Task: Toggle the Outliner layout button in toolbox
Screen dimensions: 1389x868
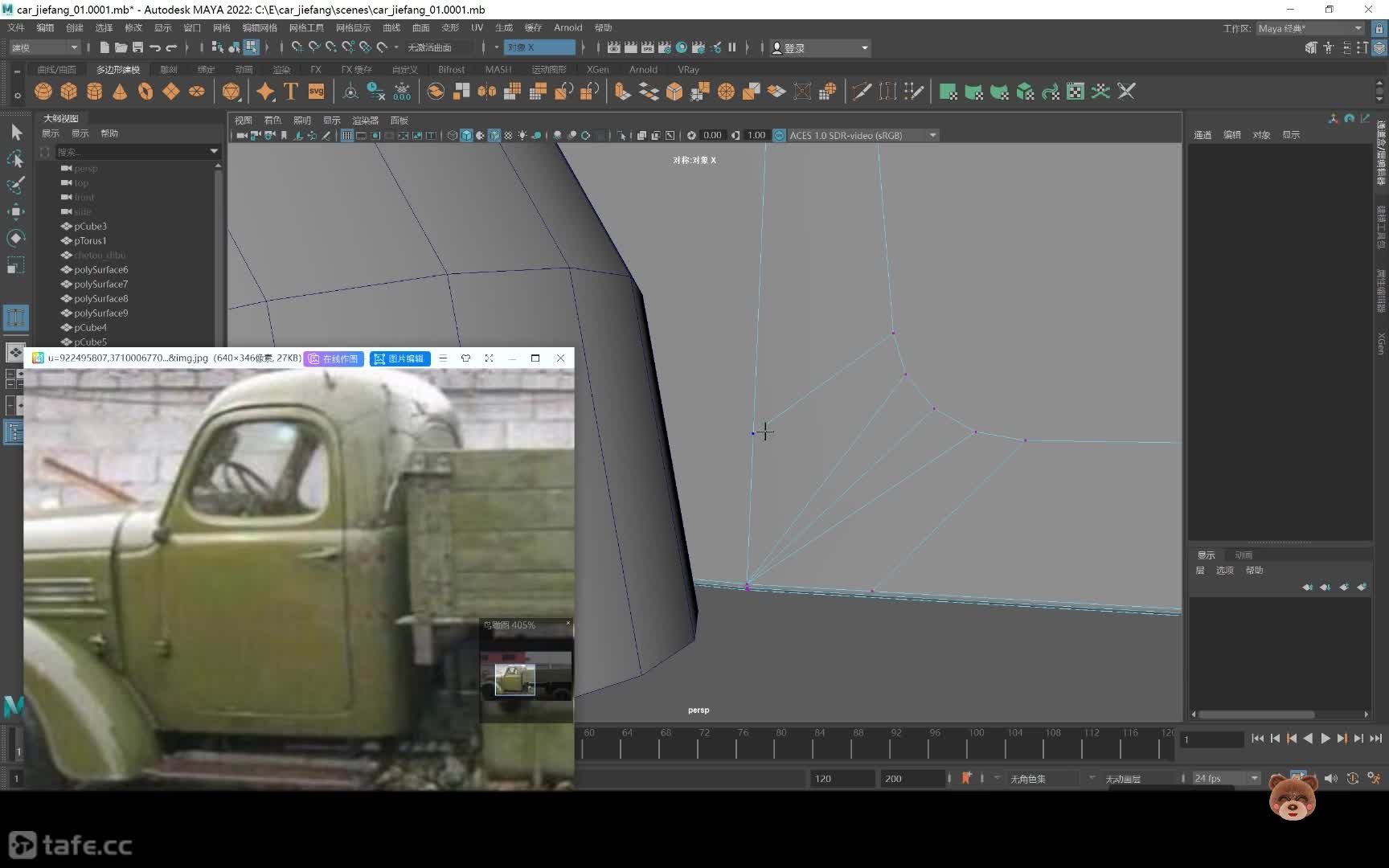Action: pos(14,432)
